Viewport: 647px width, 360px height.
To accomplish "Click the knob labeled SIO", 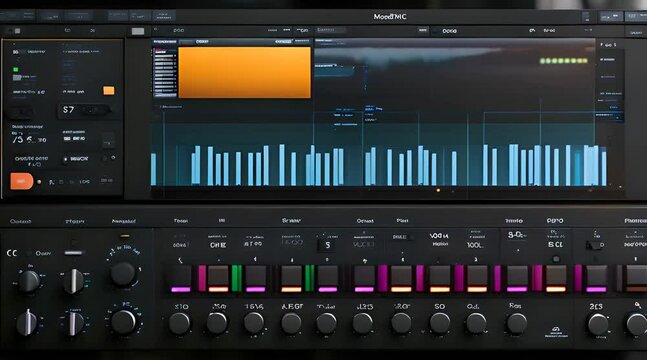I will [179, 323].
